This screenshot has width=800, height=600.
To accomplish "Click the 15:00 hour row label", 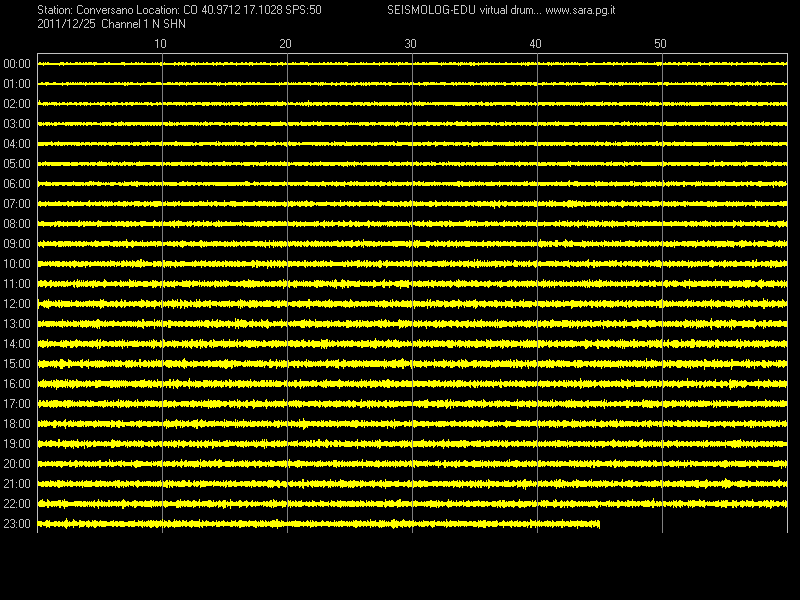I will pyautogui.click(x=17, y=364).
